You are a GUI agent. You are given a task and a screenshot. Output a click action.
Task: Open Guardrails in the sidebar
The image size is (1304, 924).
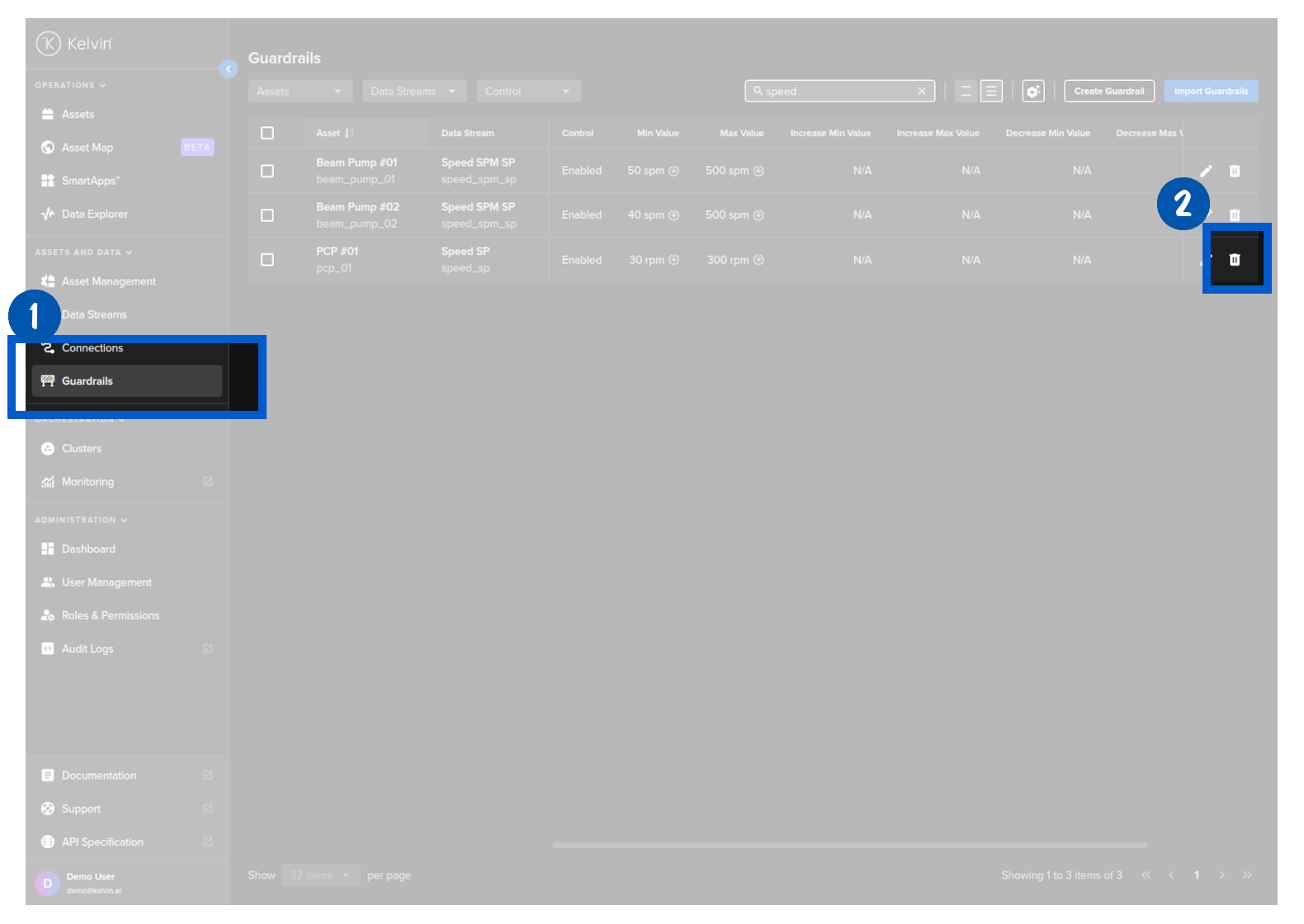click(87, 381)
